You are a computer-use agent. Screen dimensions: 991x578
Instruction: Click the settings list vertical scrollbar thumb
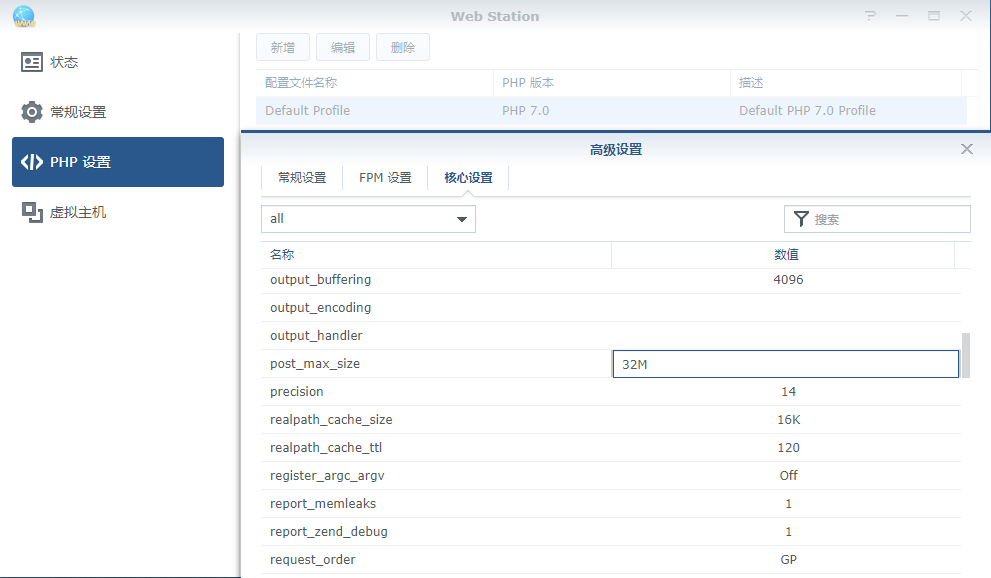coord(965,355)
